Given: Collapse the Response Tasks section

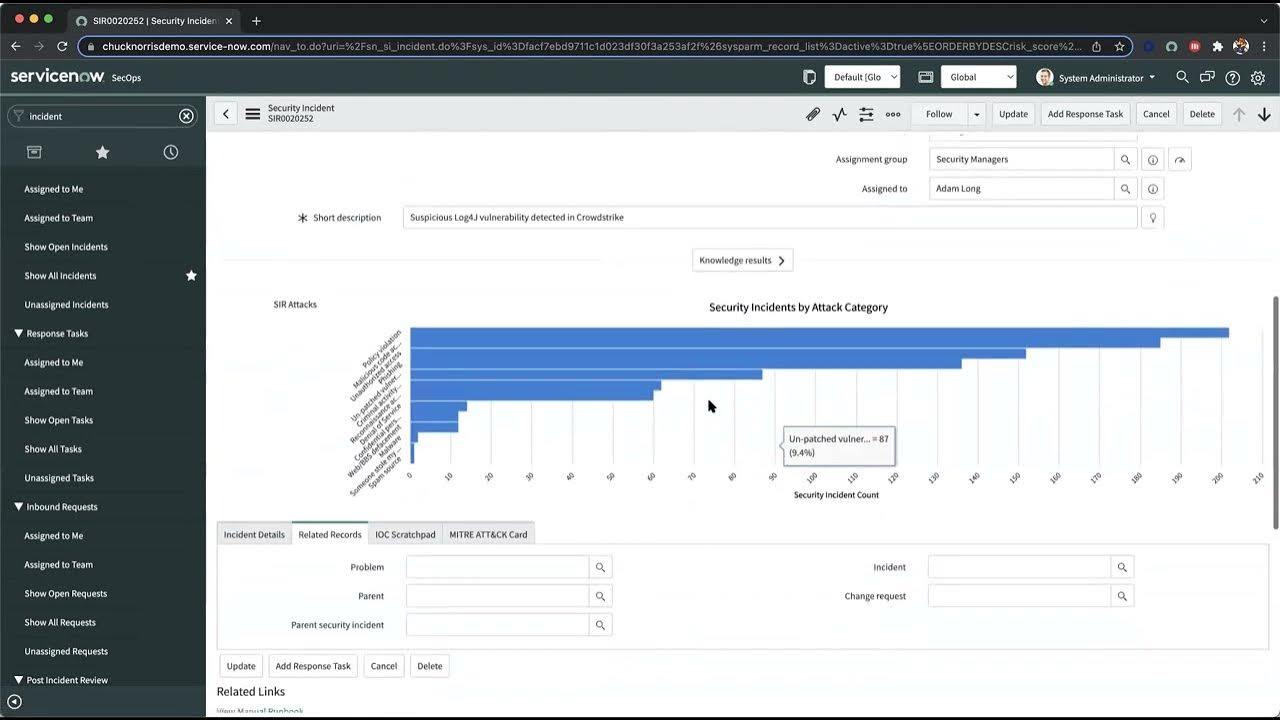Looking at the screenshot, I should [x=18, y=333].
